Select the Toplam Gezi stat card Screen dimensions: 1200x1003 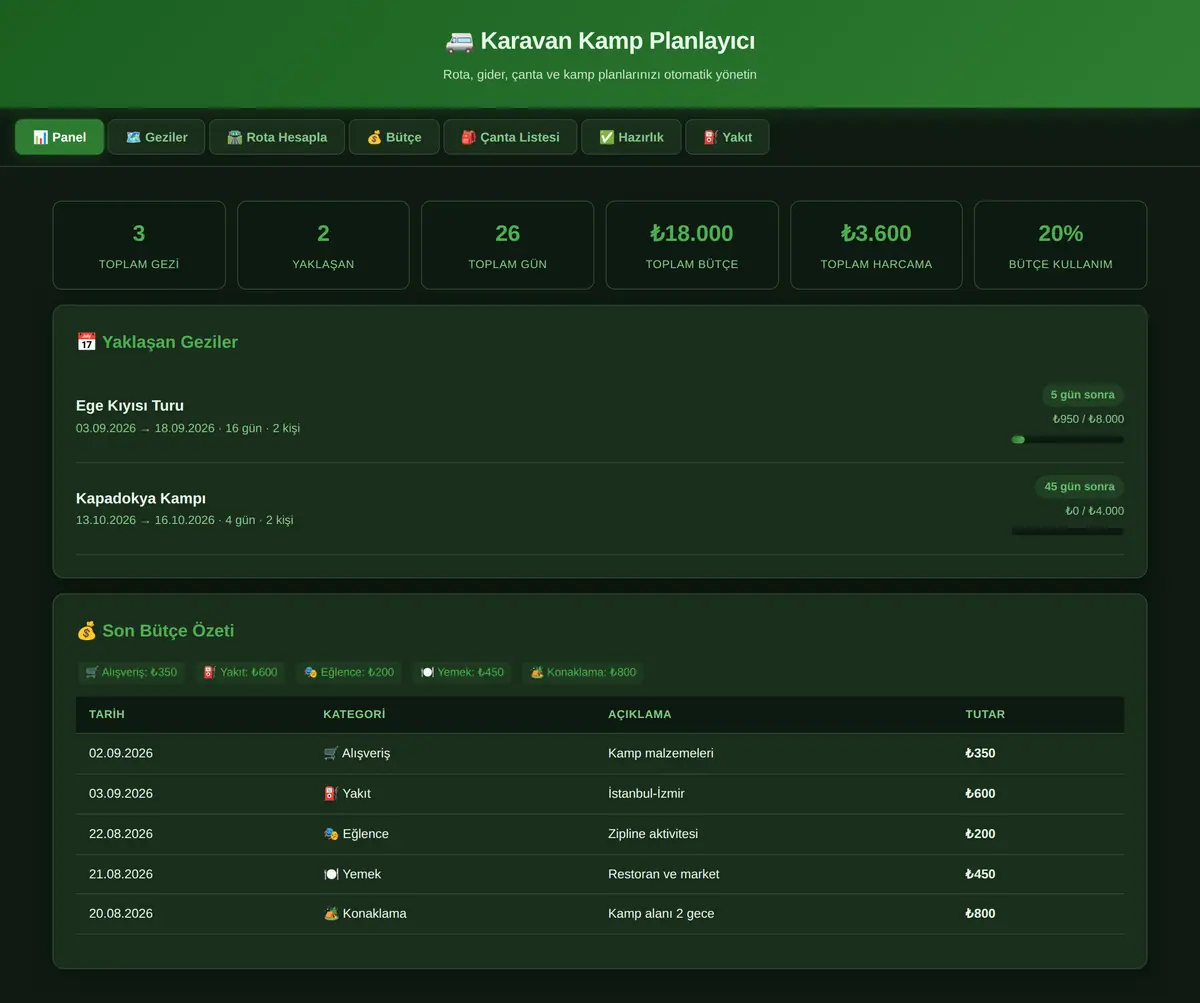click(x=139, y=245)
